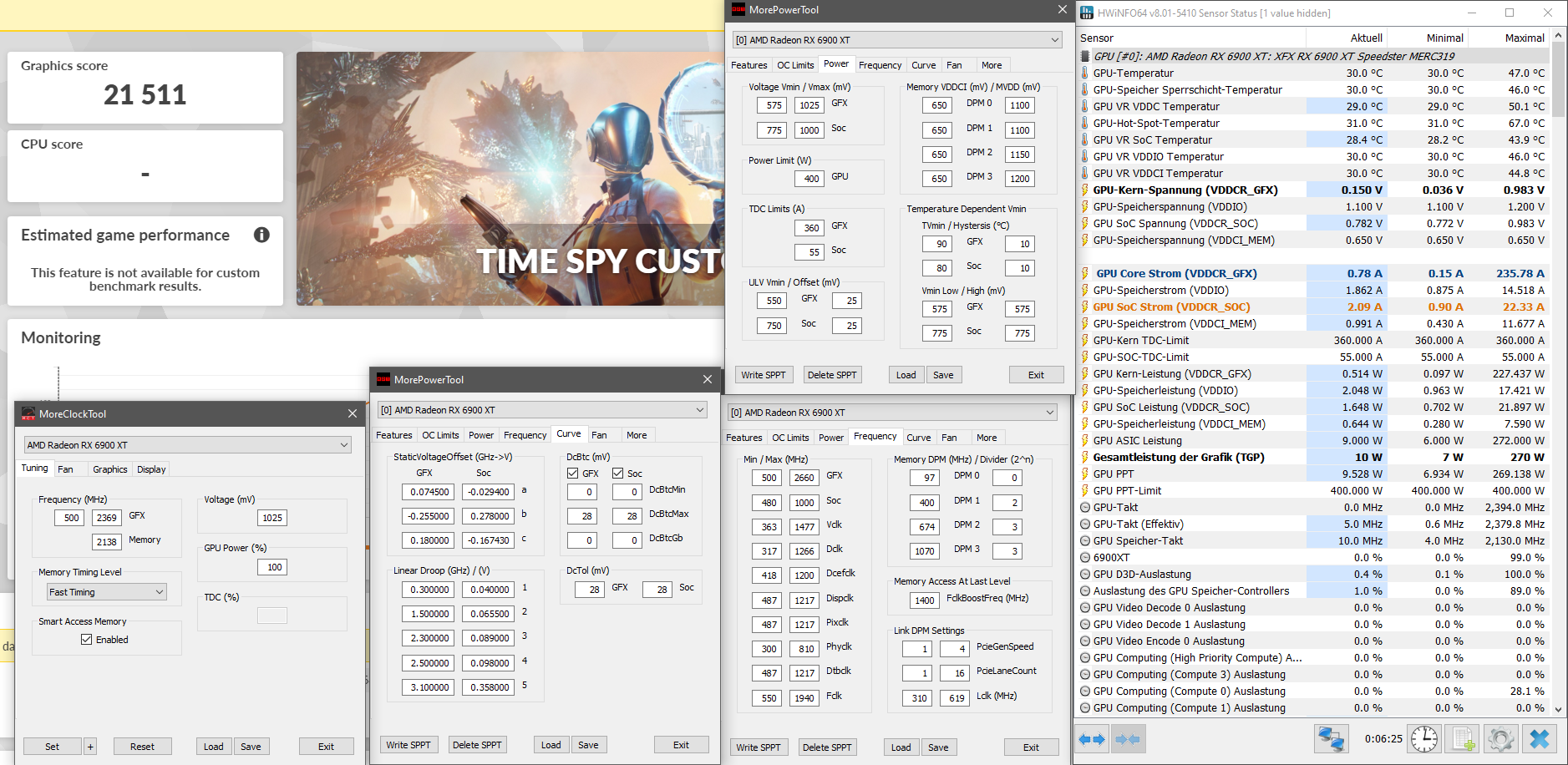Toggle the DcBtc GFX checkbox
Screen dimensions: 1568x765
coord(573,473)
